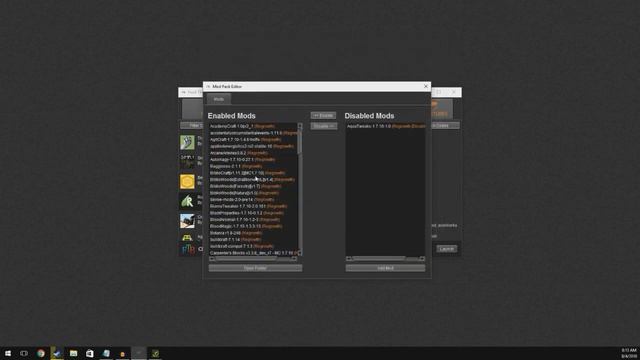This screenshot has width=640, height=360.
Task: Click the Add Mod button
Action: [x=385, y=268]
